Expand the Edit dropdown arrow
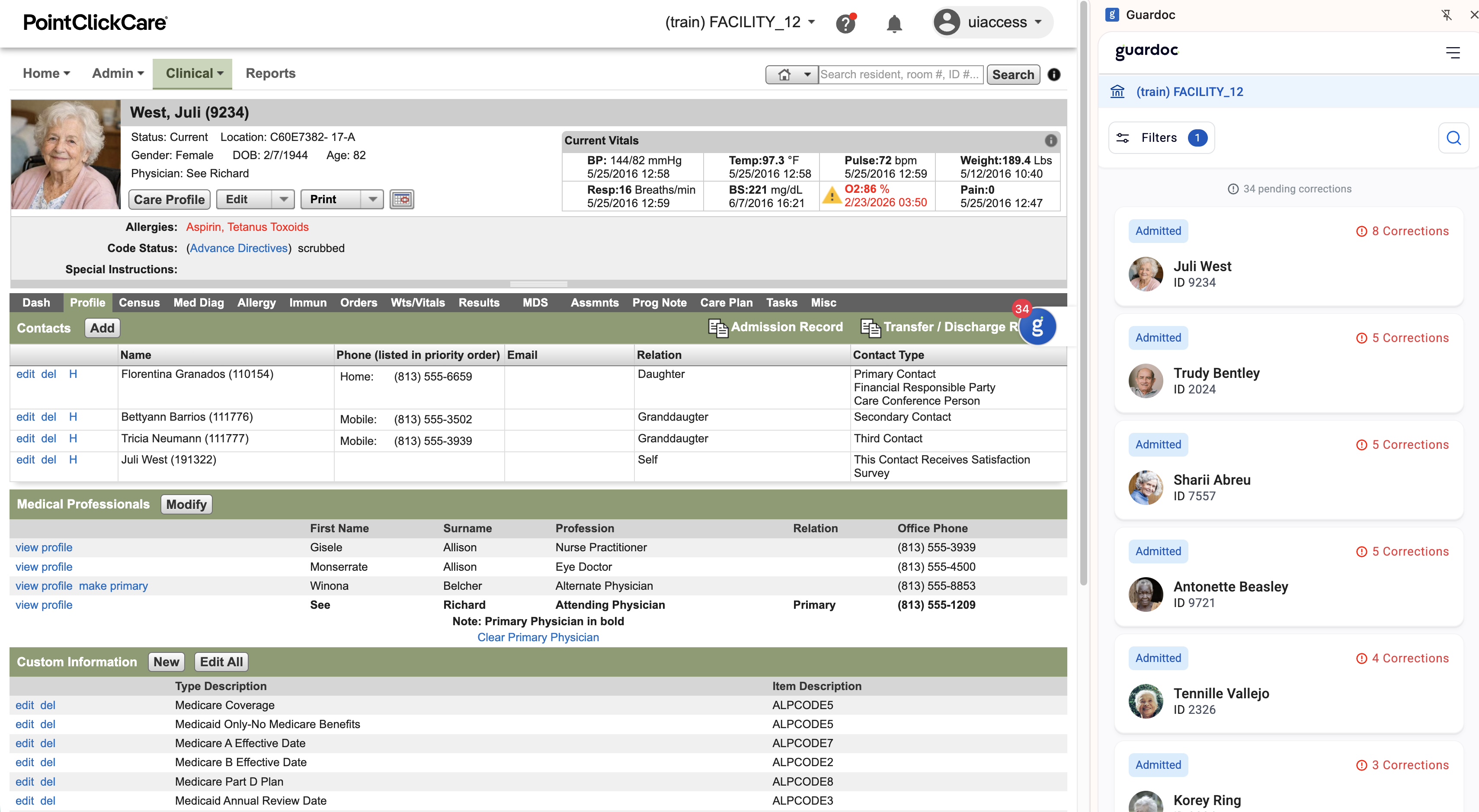This screenshot has height=812, width=1479. tap(283, 199)
